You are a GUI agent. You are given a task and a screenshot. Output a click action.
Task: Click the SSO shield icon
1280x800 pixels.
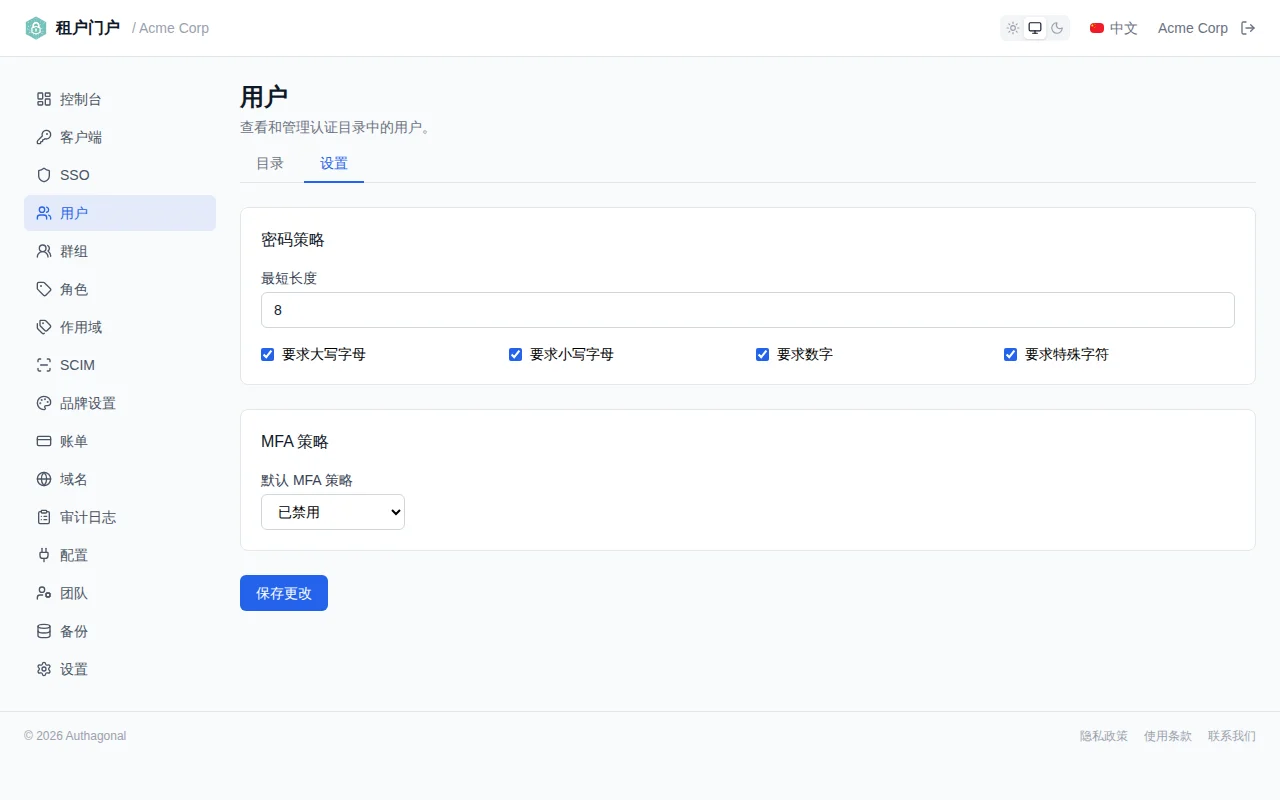click(x=44, y=175)
